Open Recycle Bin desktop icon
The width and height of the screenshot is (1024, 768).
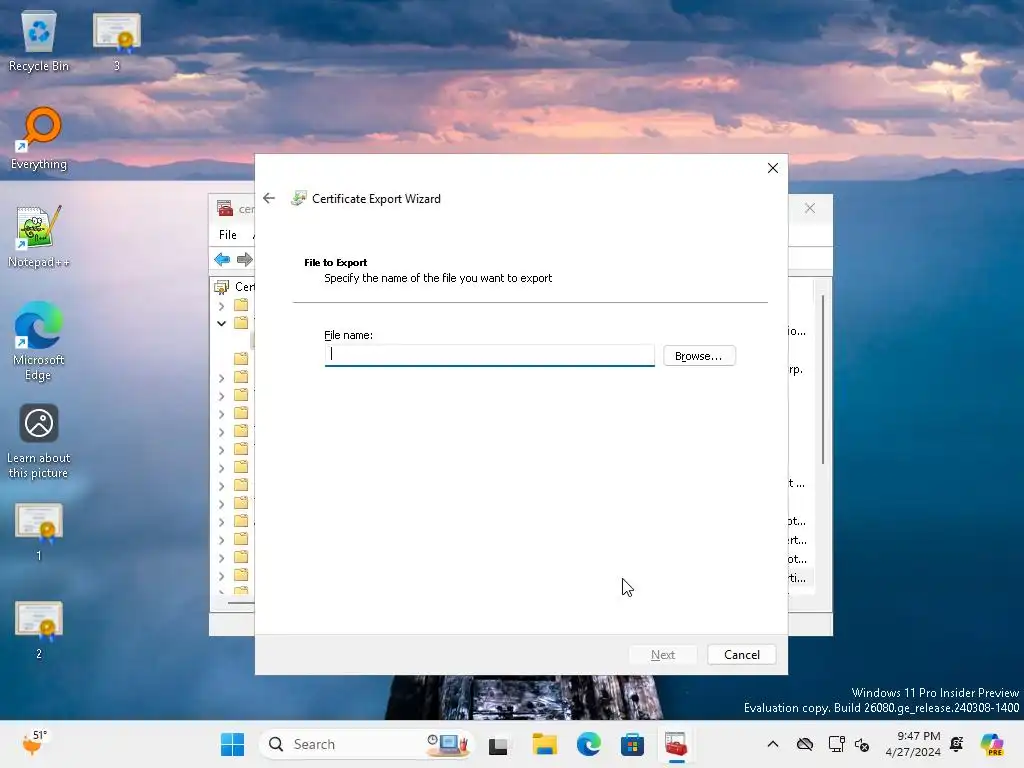point(39,40)
